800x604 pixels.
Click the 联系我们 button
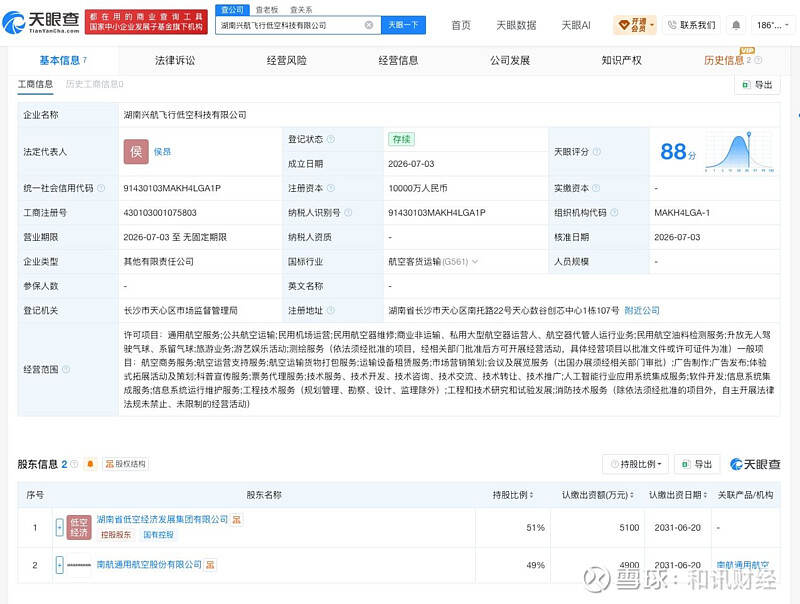(692, 24)
